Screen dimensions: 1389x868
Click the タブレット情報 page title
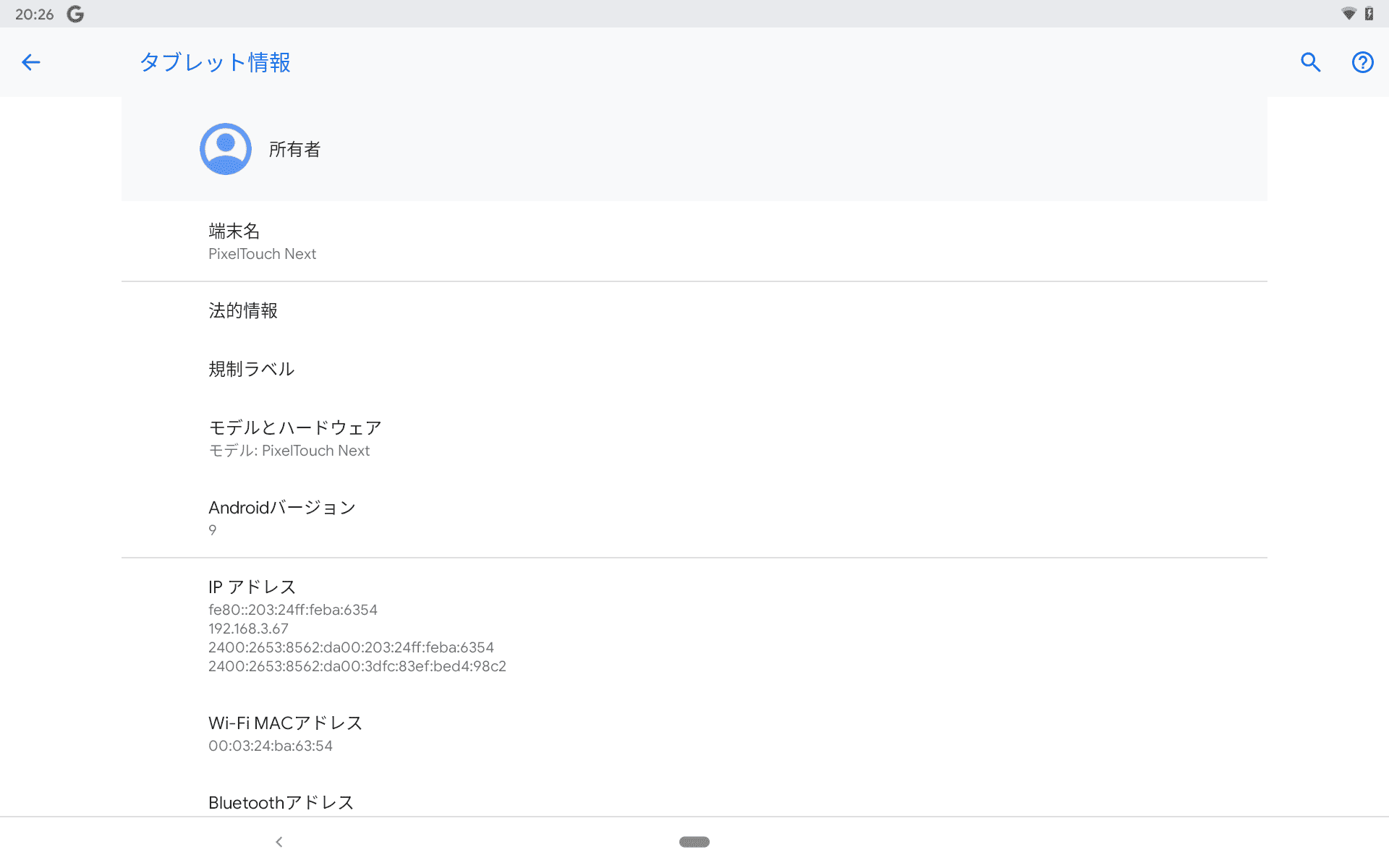(x=215, y=62)
